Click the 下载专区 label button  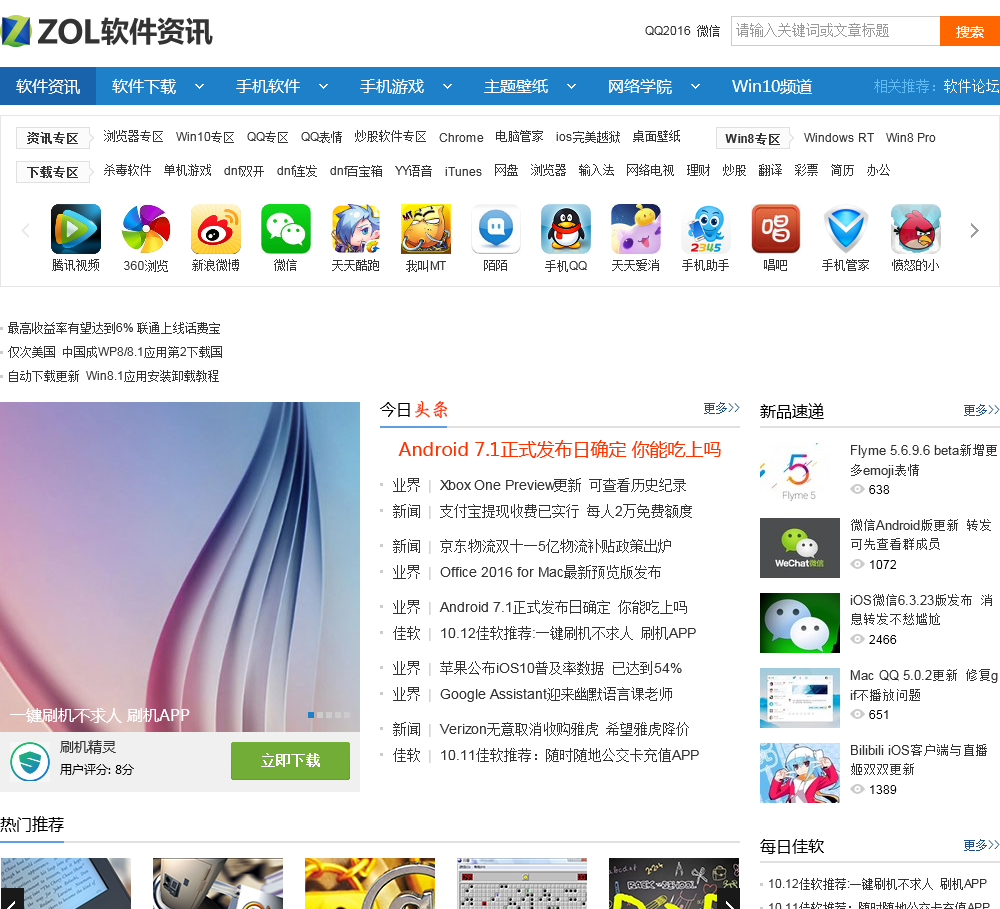point(52,172)
